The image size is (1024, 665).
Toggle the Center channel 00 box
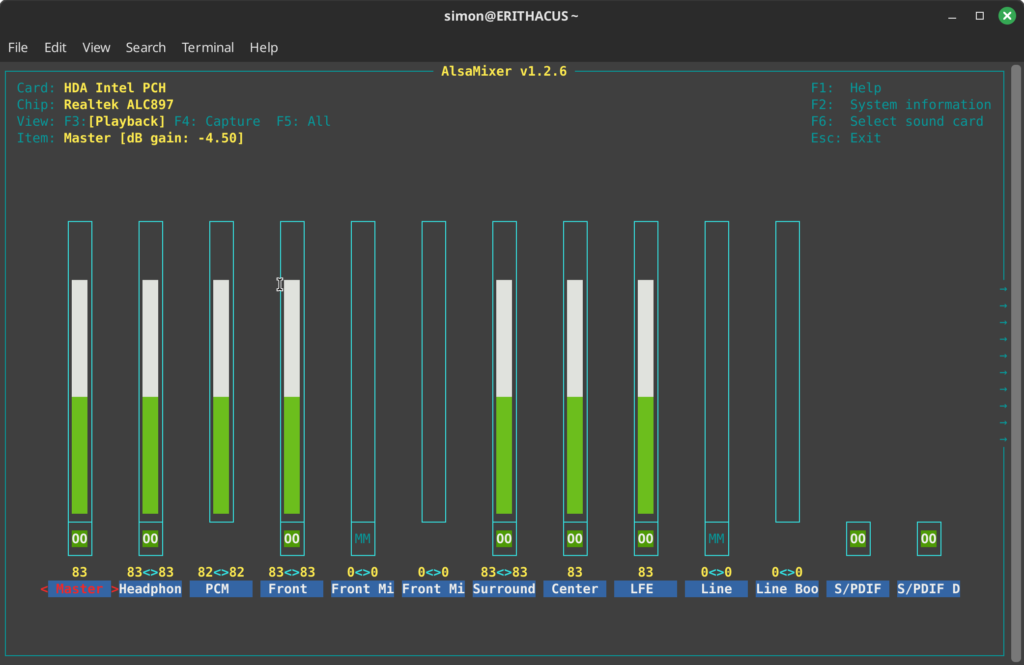(x=575, y=538)
